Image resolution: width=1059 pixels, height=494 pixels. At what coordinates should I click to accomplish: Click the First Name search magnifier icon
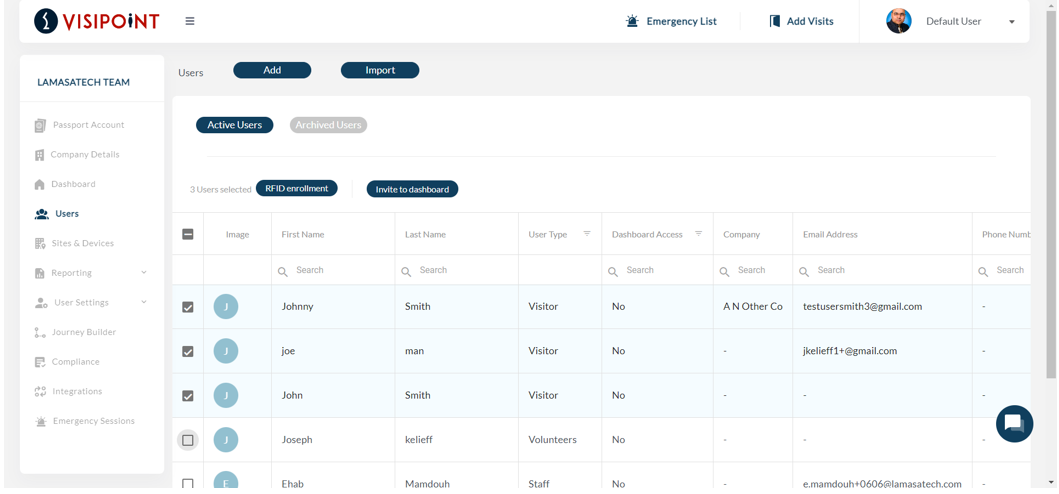[x=283, y=272]
